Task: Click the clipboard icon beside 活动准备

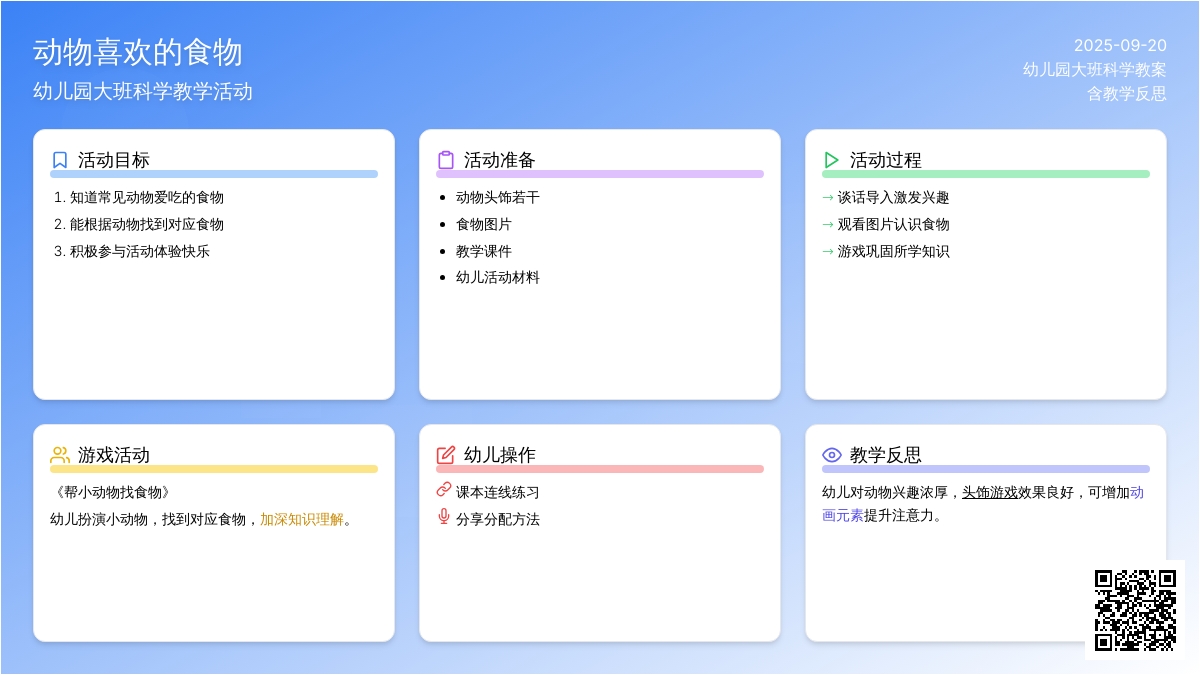Action: [x=446, y=160]
